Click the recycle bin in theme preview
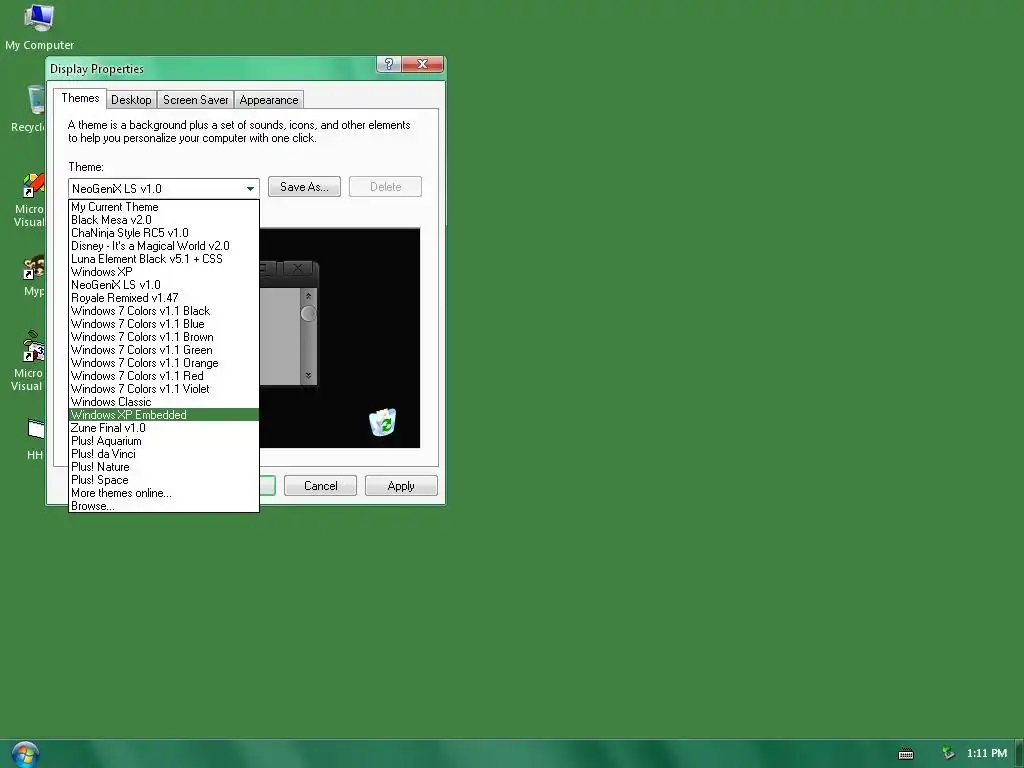 [383, 422]
